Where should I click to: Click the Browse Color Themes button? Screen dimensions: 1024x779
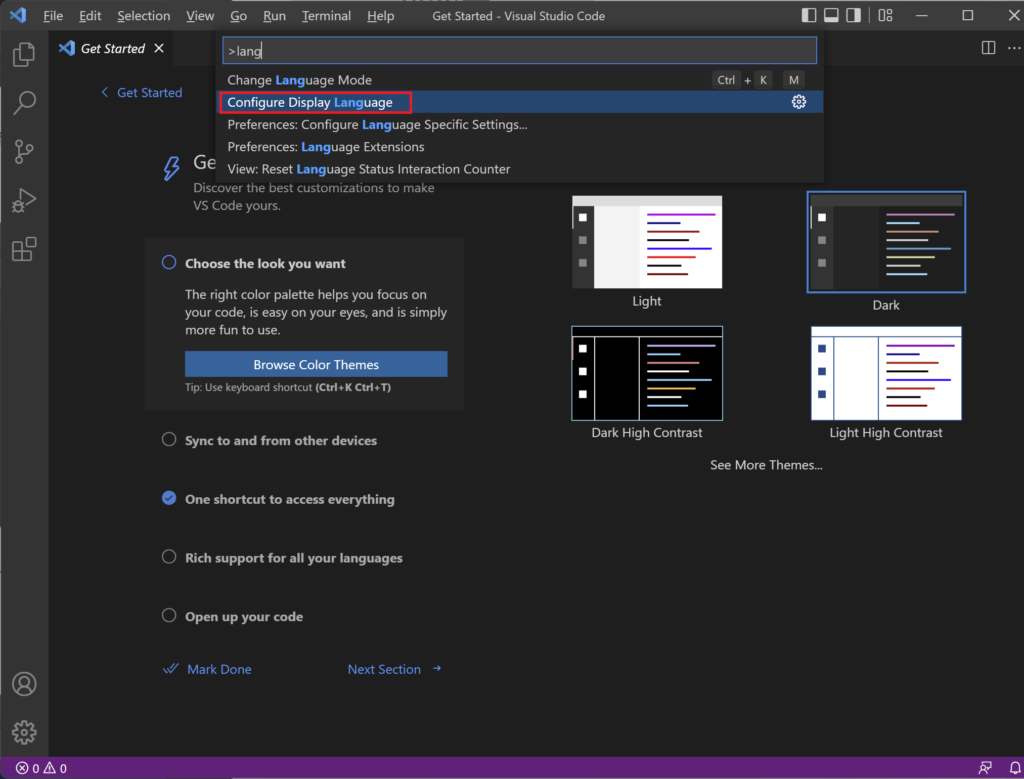[316, 364]
